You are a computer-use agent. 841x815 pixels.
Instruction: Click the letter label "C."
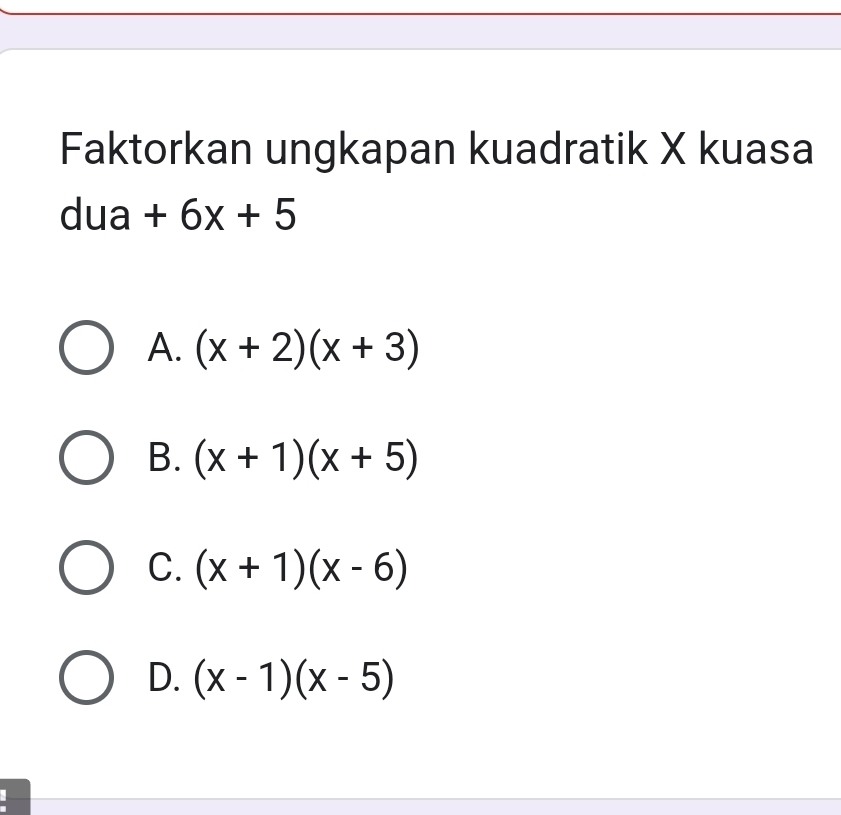tap(161, 570)
